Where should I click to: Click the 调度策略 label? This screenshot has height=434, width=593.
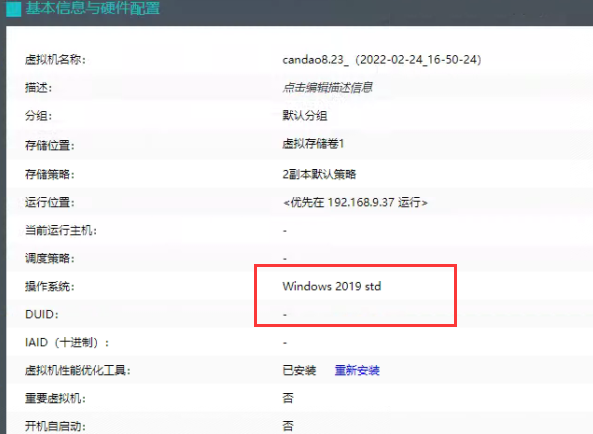50,259
